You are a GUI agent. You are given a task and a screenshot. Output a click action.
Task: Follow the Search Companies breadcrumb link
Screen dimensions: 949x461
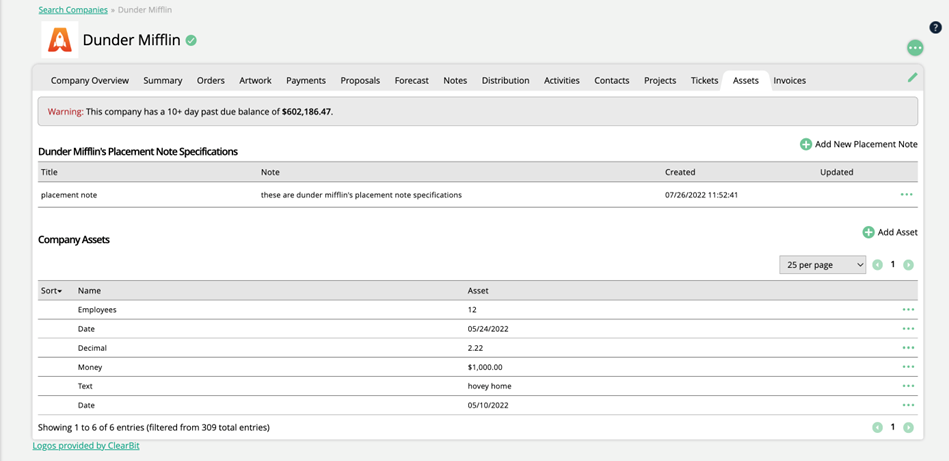[73, 10]
